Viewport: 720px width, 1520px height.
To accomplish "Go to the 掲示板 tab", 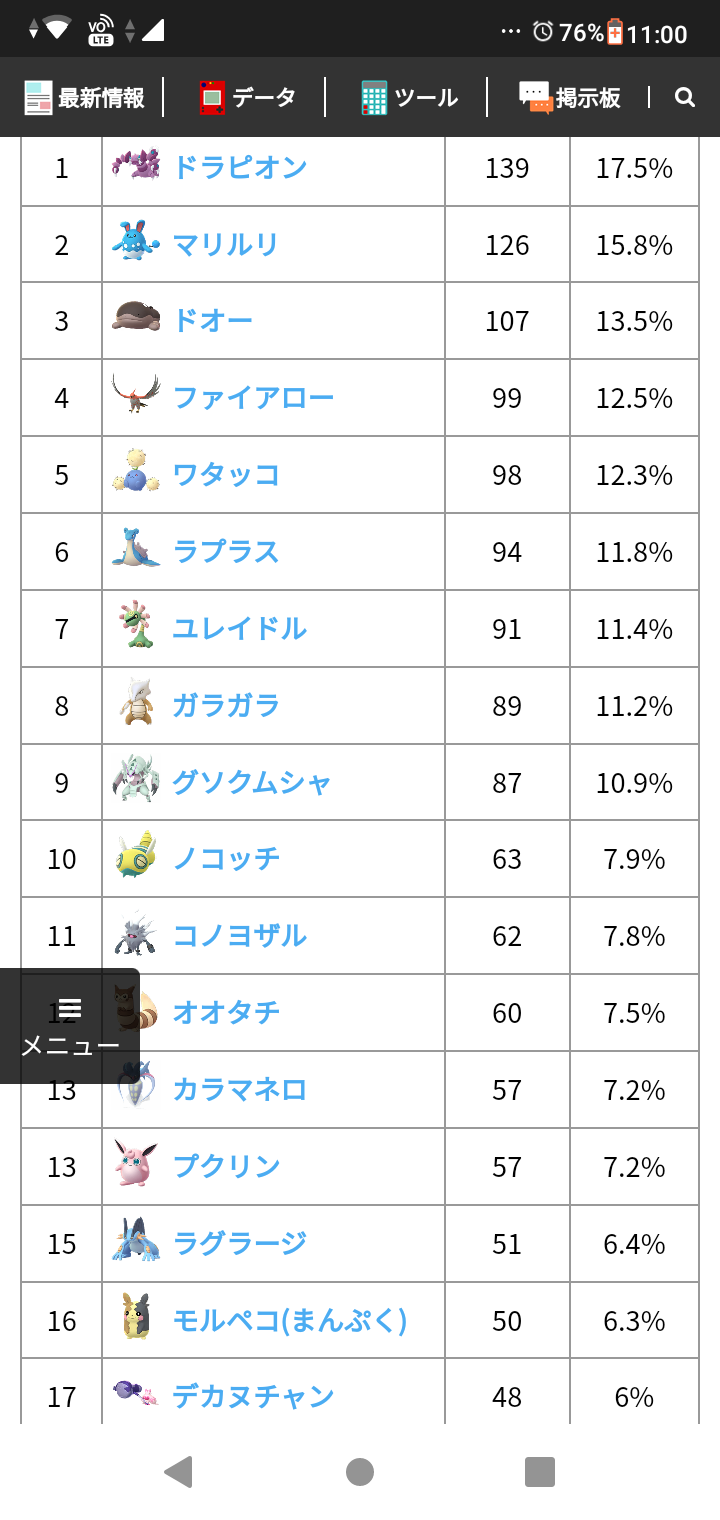I will point(570,97).
